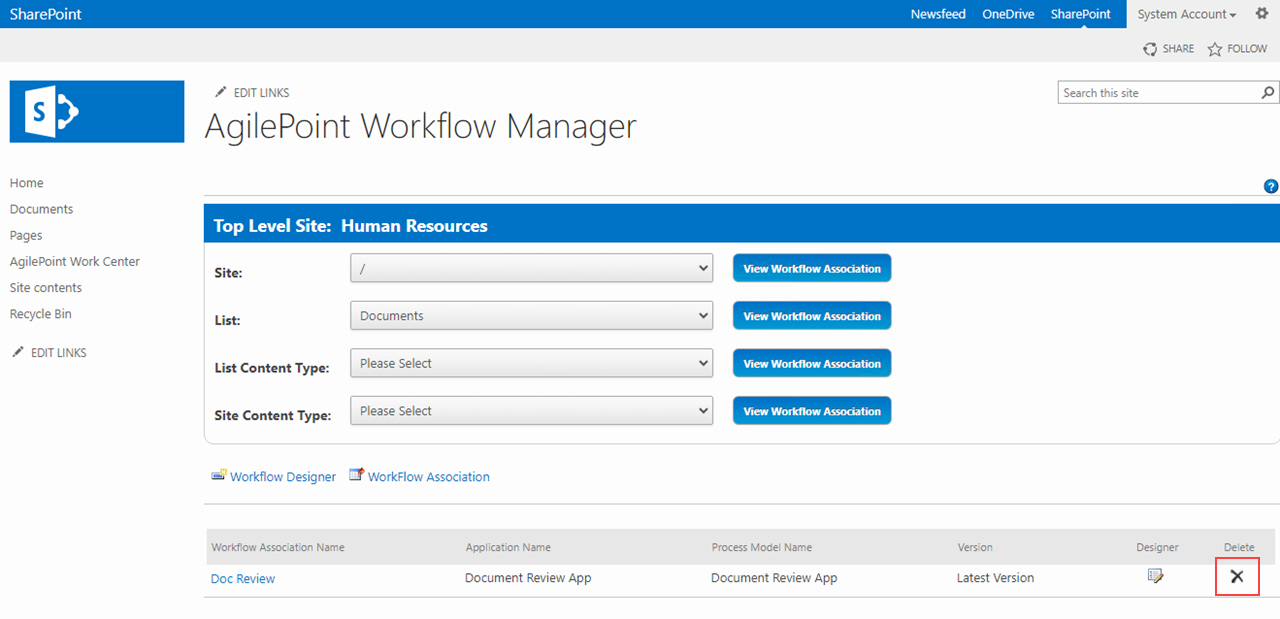Viewport: 1280px width, 619px height.
Task: Click the Application Name column header
Action: click(508, 547)
